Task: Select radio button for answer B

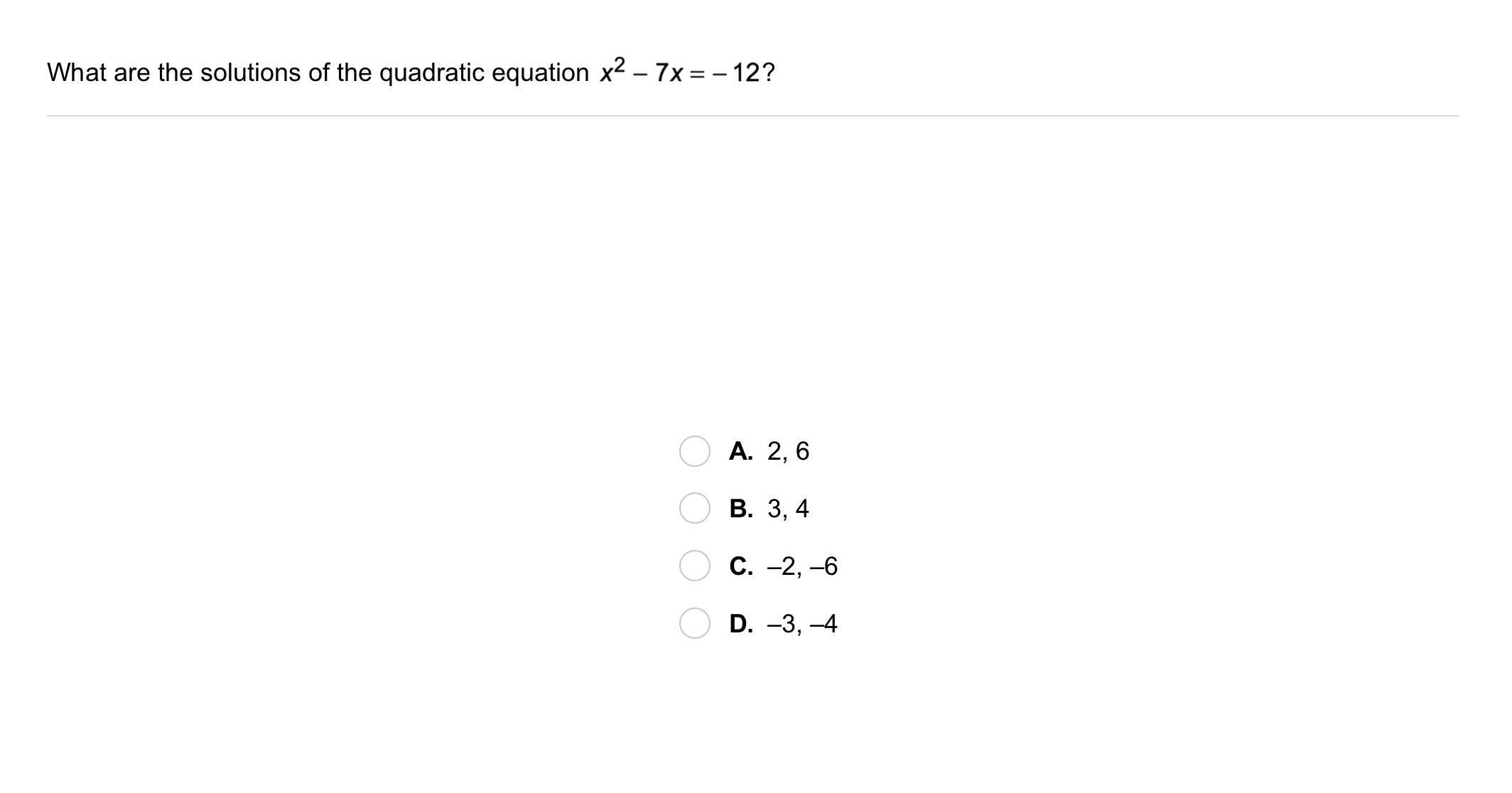Action: click(x=694, y=509)
